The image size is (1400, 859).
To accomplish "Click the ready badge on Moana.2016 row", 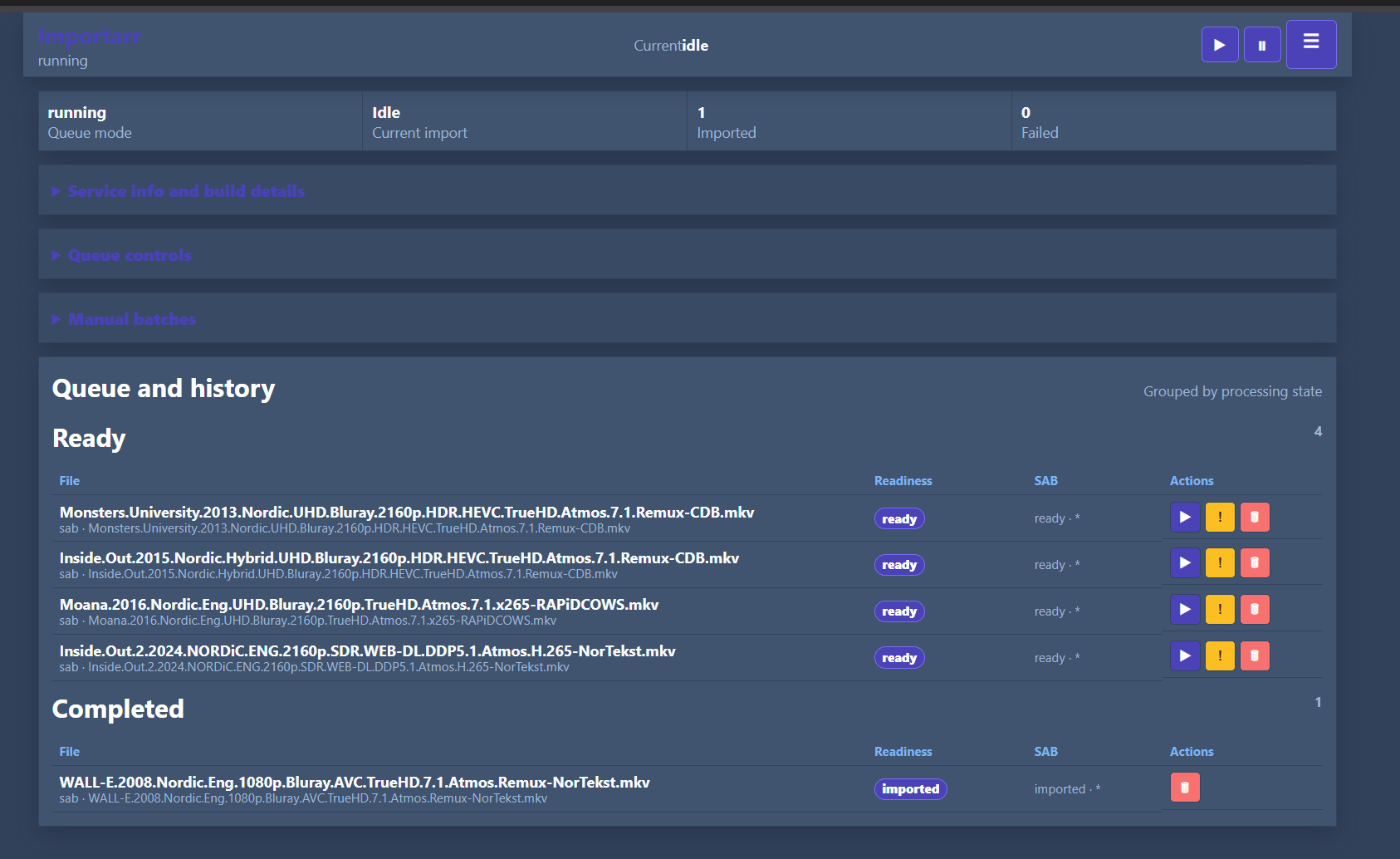I will tap(899, 611).
